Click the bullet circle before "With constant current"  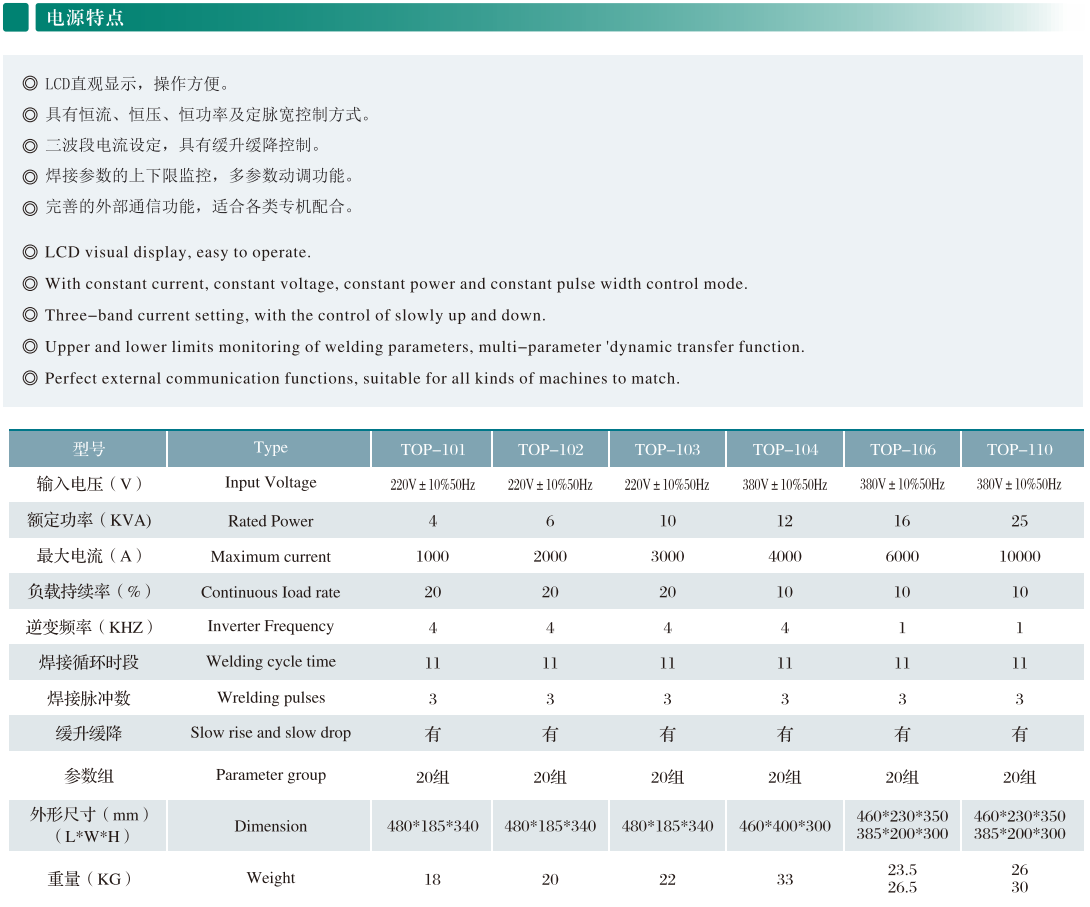point(30,284)
